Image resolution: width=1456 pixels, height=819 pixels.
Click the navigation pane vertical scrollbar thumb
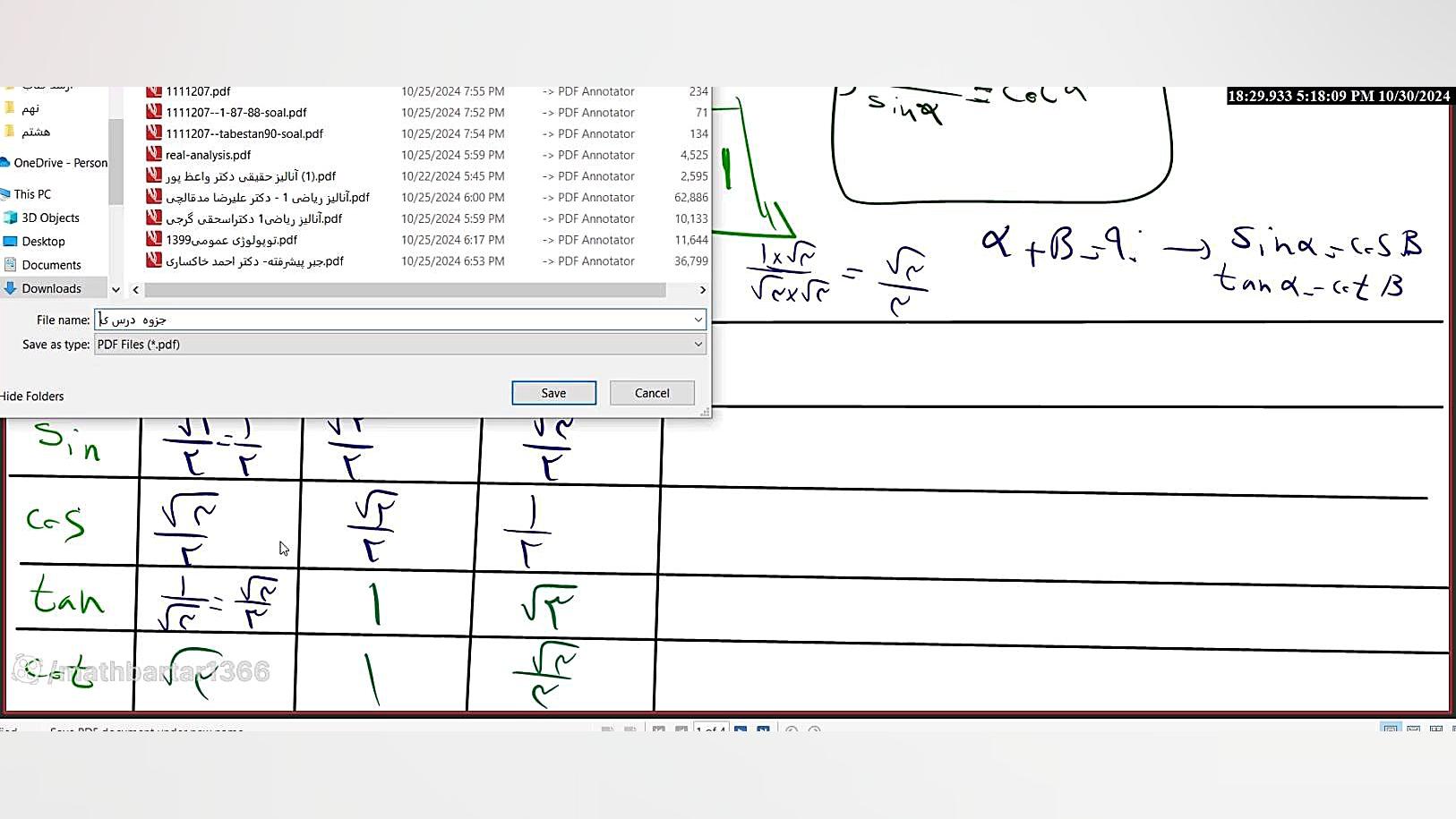click(x=116, y=161)
